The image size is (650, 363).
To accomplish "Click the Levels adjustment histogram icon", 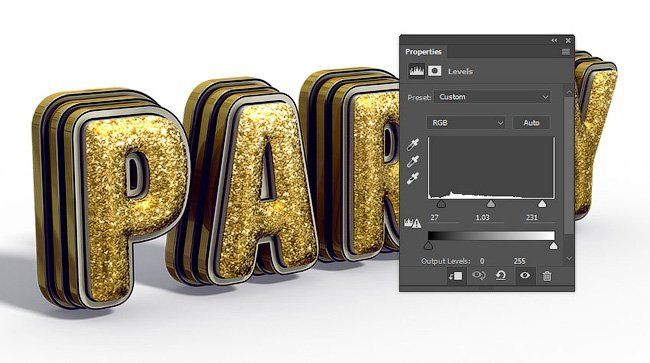I will click(x=417, y=71).
